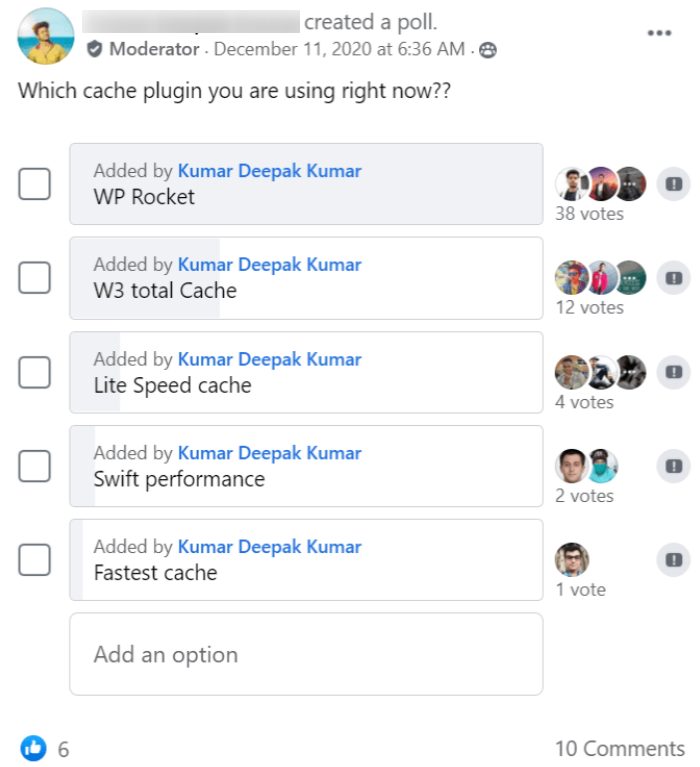The width and height of the screenshot is (700, 767).
Task: Click the Add an option field
Action: click(x=306, y=654)
